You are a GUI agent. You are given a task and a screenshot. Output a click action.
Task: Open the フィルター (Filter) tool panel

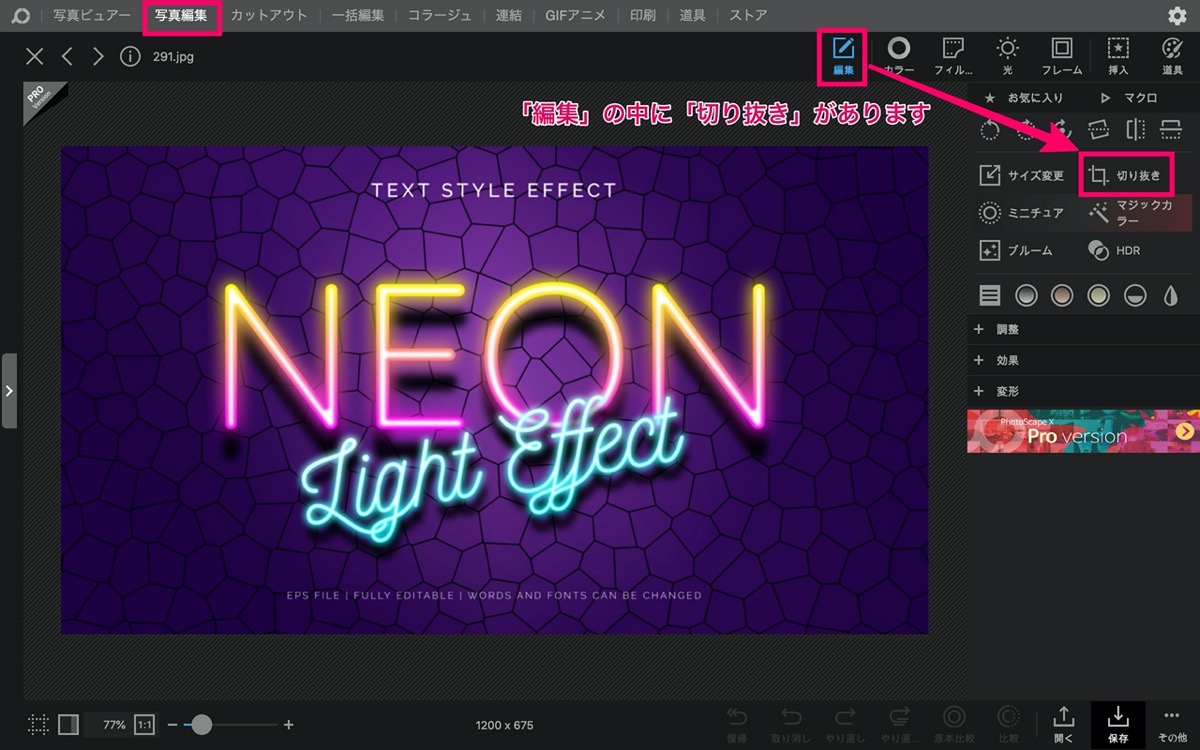(953, 55)
